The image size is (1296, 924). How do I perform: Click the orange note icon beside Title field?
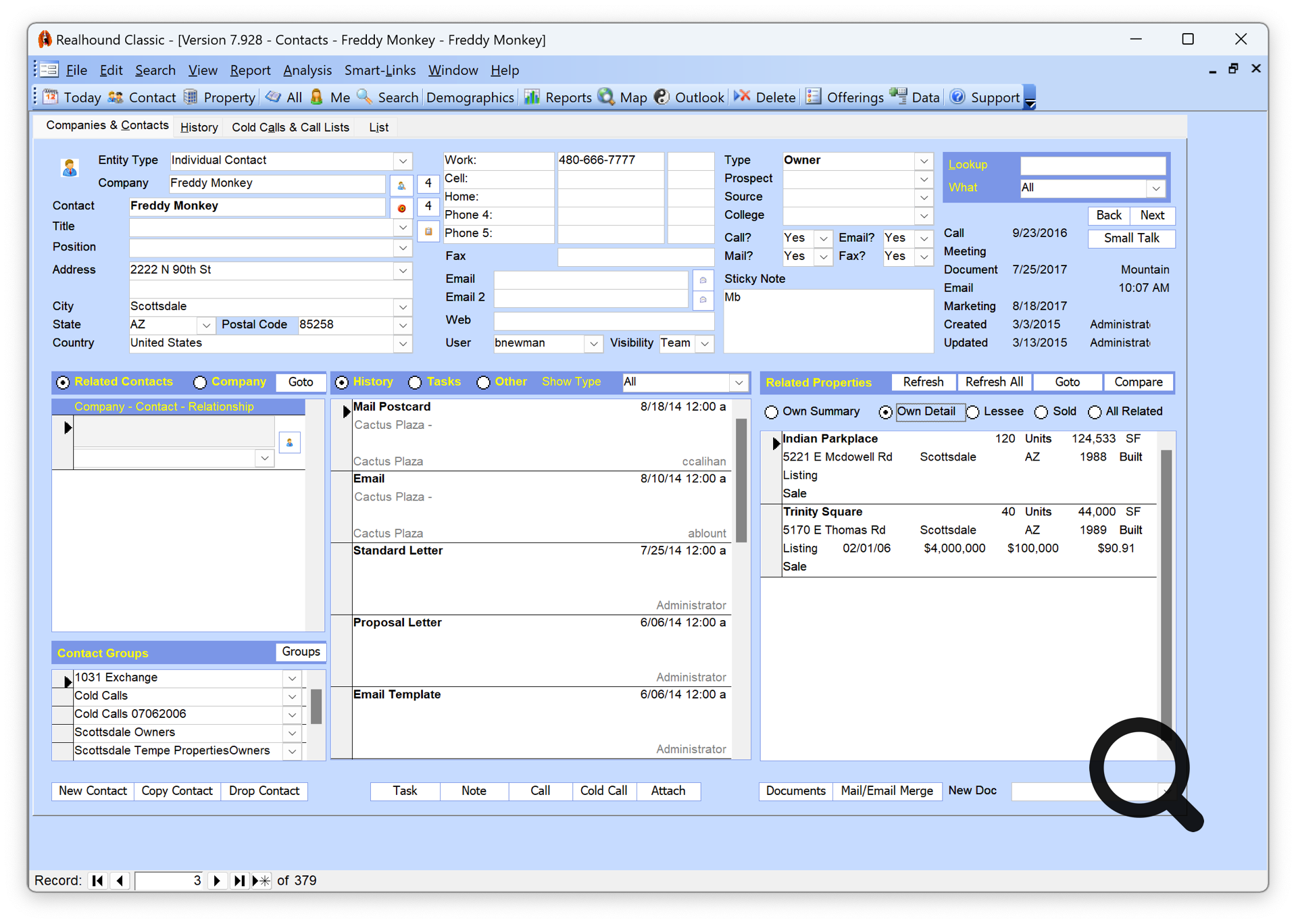(428, 232)
